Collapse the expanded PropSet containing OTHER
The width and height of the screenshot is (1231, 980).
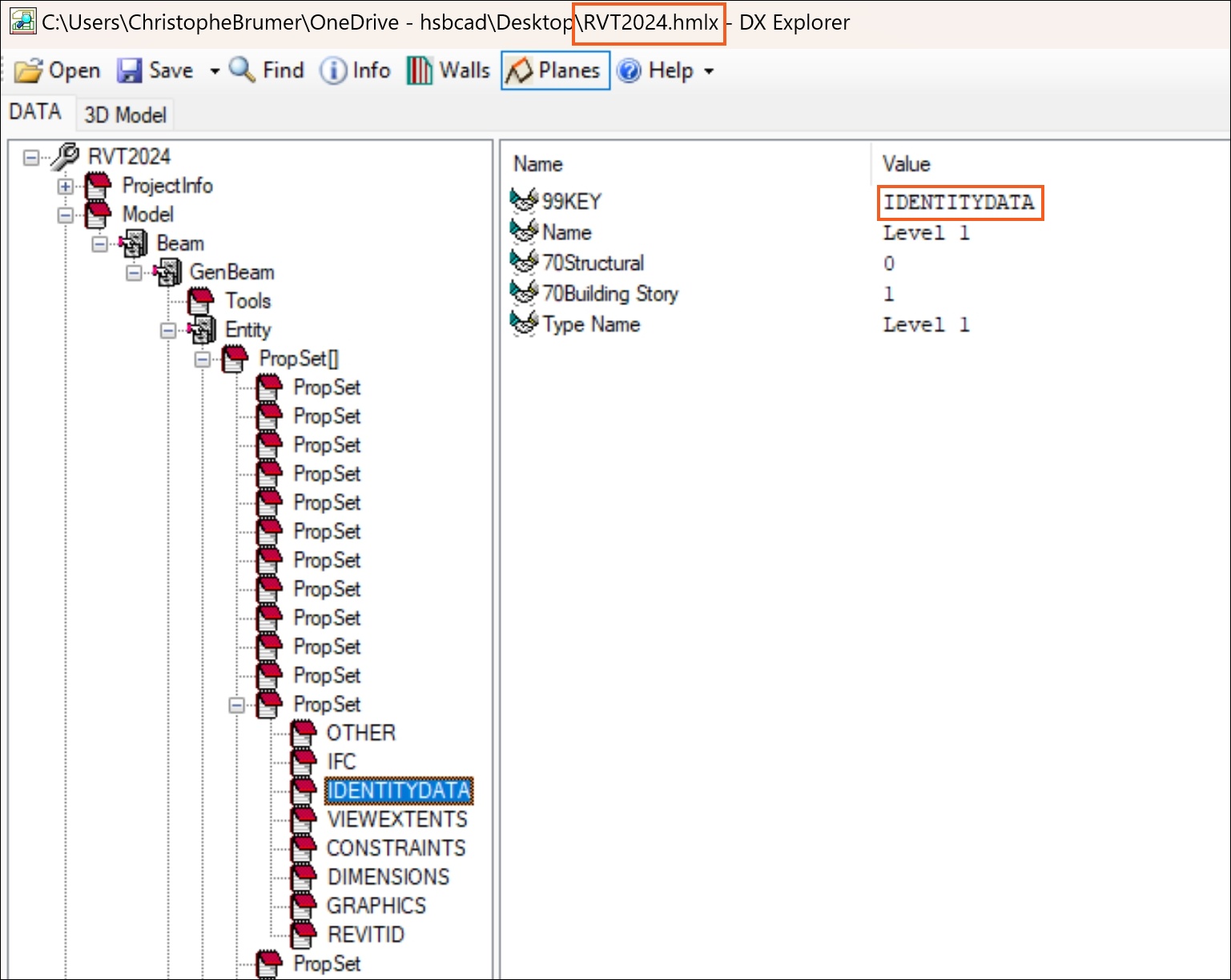237,705
